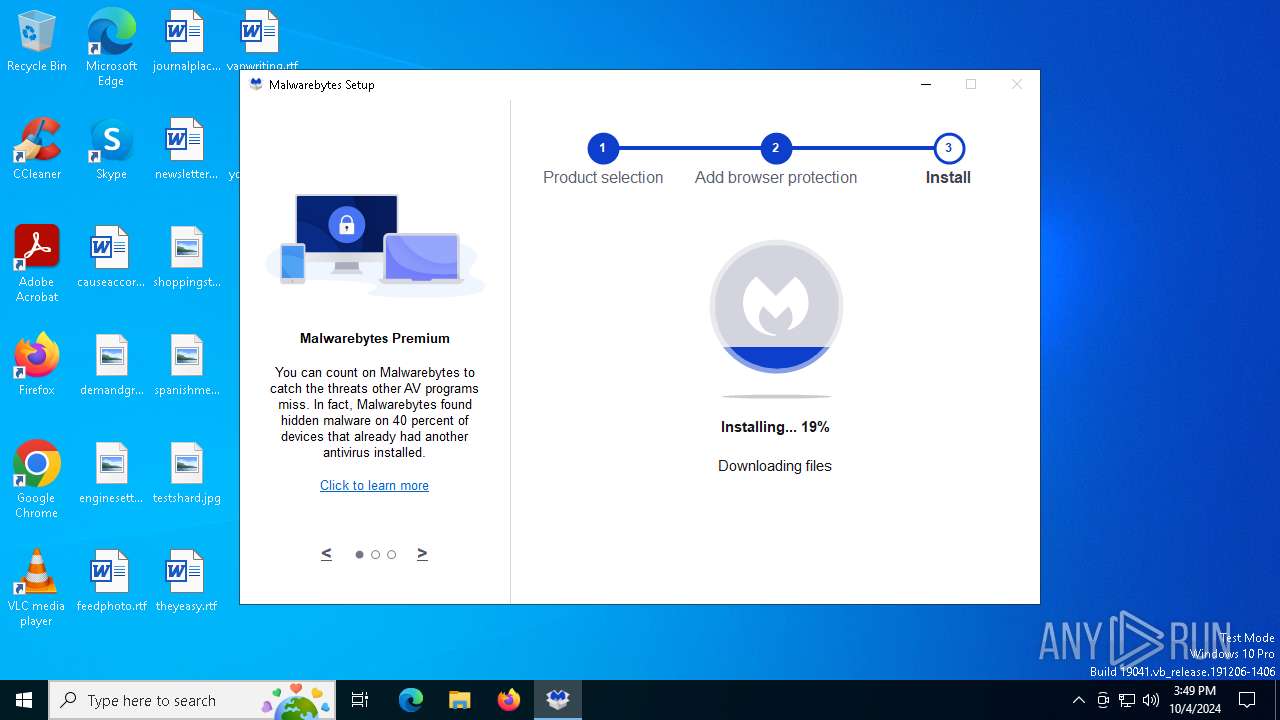Select the feedphoto.rtf desktop file
Viewport: 1280px width, 720px height.
click(x=111, y=582)
